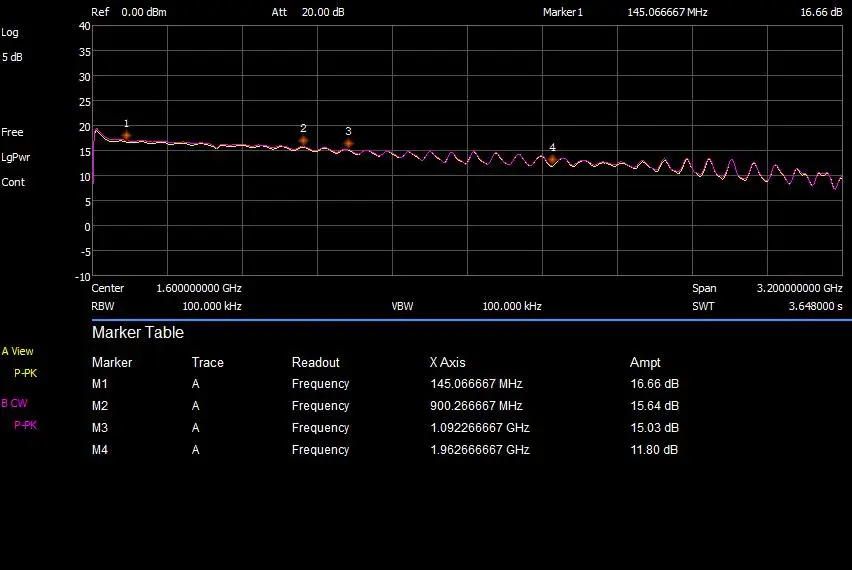
Task: Click 1.092266667 GHz in the X Axis column
Action: 480,428
